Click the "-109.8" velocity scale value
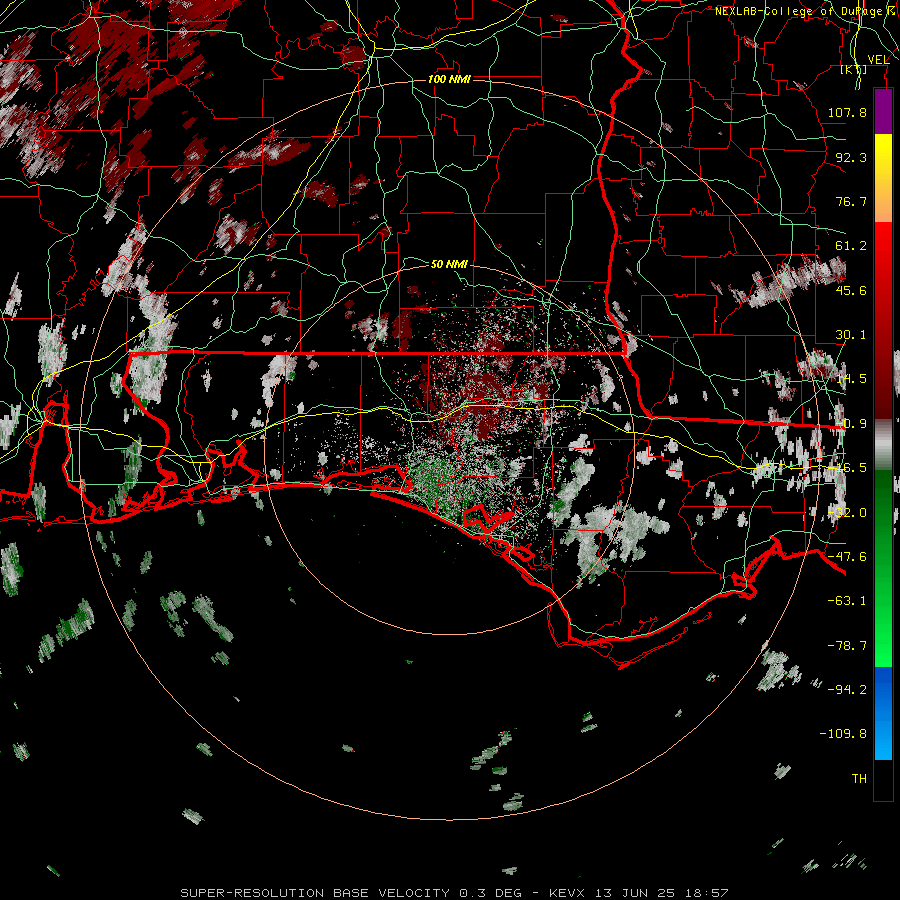Viewport: 900px width, 900px height. coord(843,734)
